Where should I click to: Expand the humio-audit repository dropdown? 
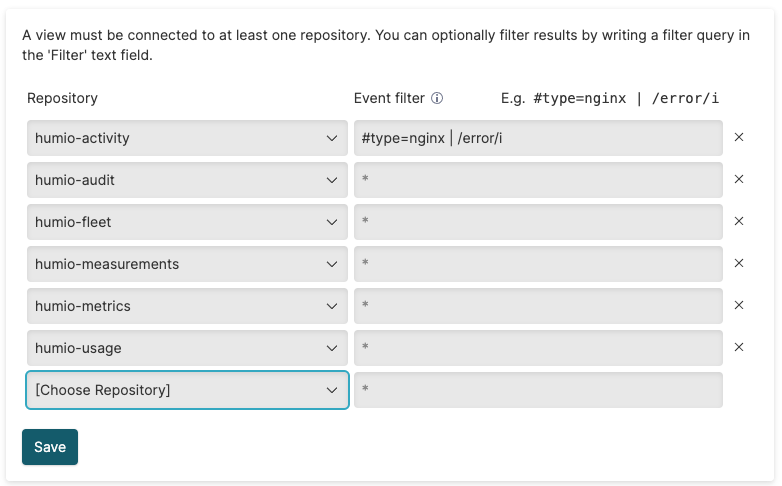point(187,180)
